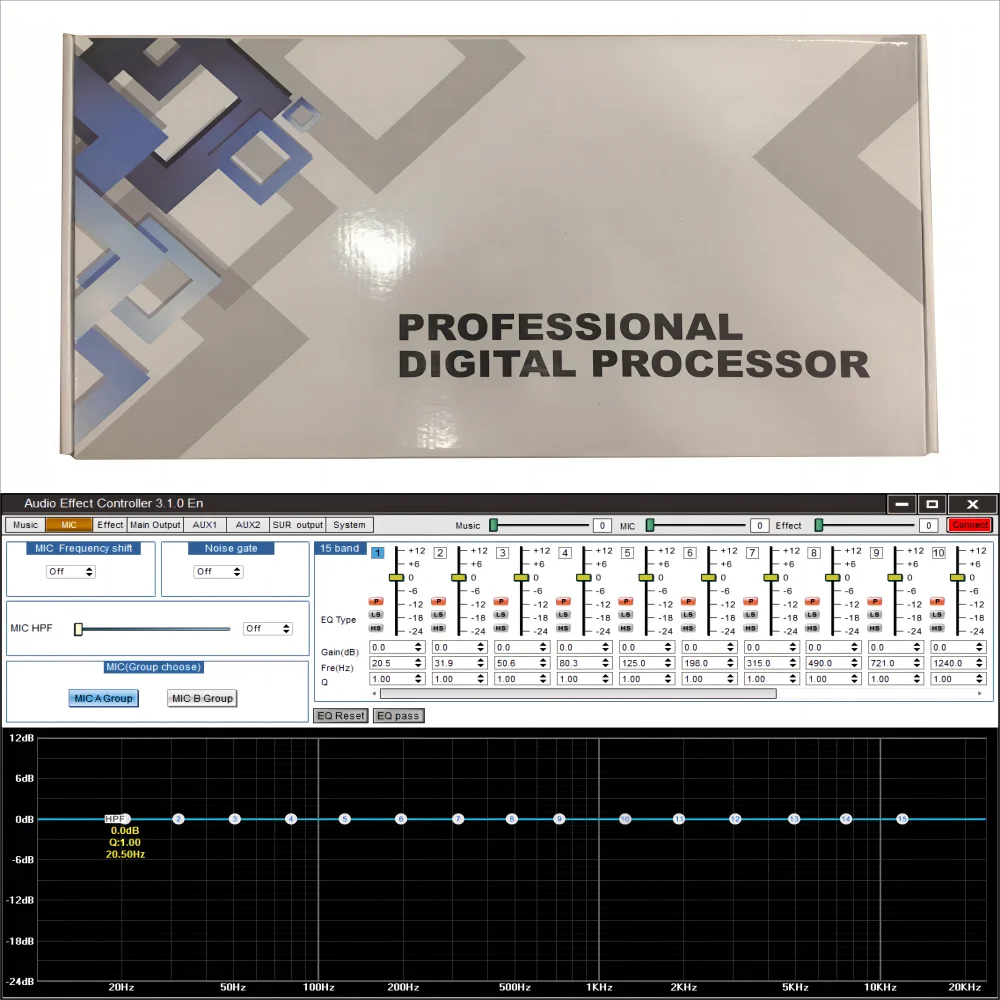Toggle EQ pass bypass
Image resolution: width=1000 pixels, height=1000 pixels.
coord(398,716)
